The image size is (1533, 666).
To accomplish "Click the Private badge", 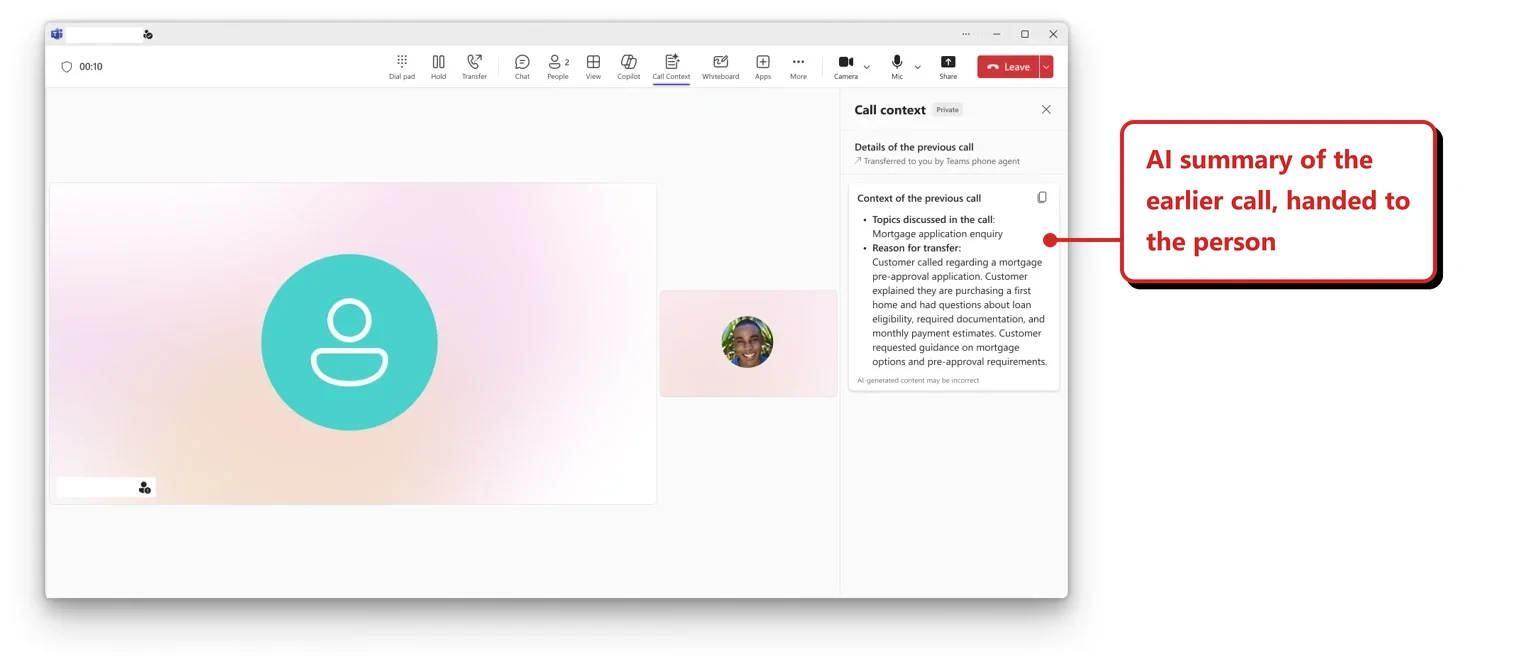I will coord(947,110).
